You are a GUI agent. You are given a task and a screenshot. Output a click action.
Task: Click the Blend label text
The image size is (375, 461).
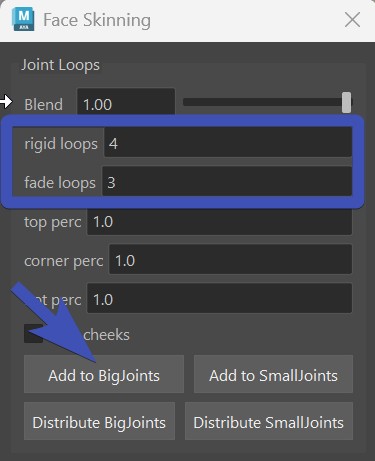pyautogui.click(x=43, y=104)
